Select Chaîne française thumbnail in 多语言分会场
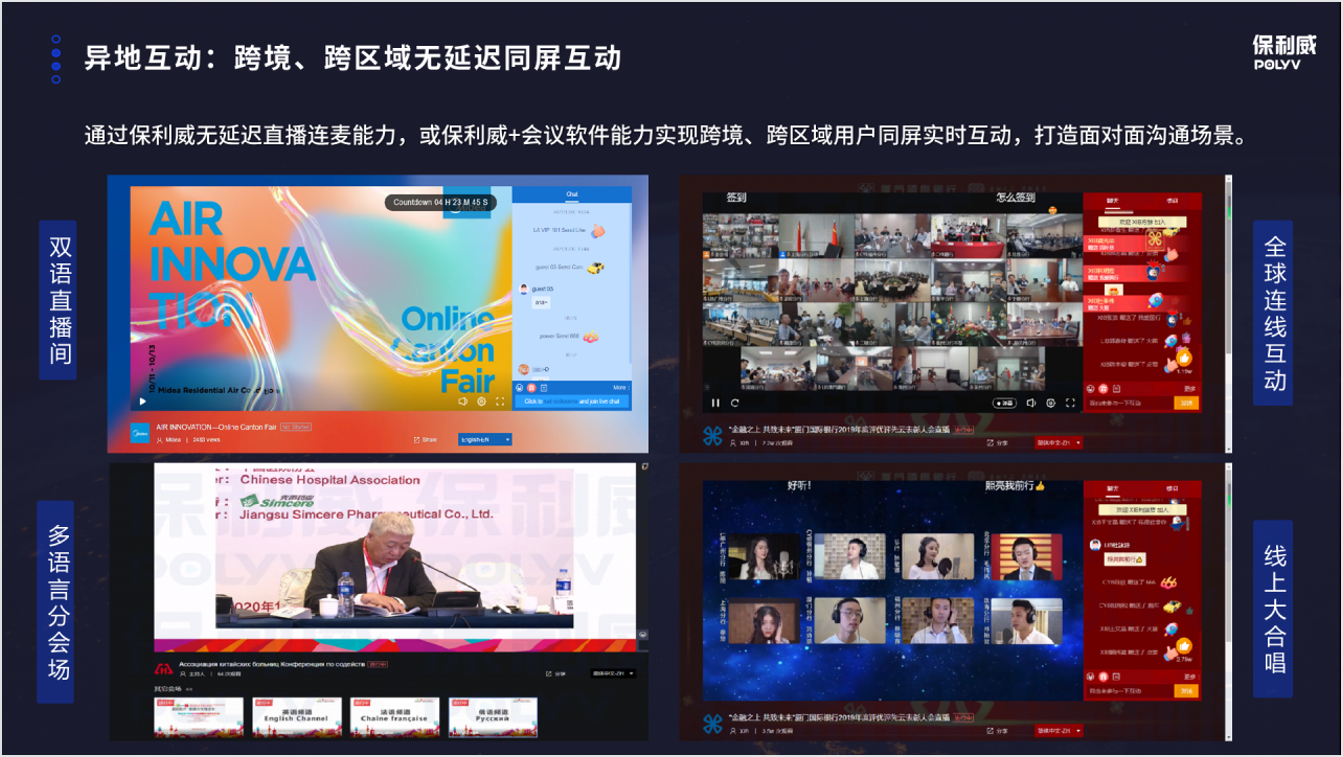The height and width of the screenshot is (757, 1343). pyautogui.click(x=395, y=717)
